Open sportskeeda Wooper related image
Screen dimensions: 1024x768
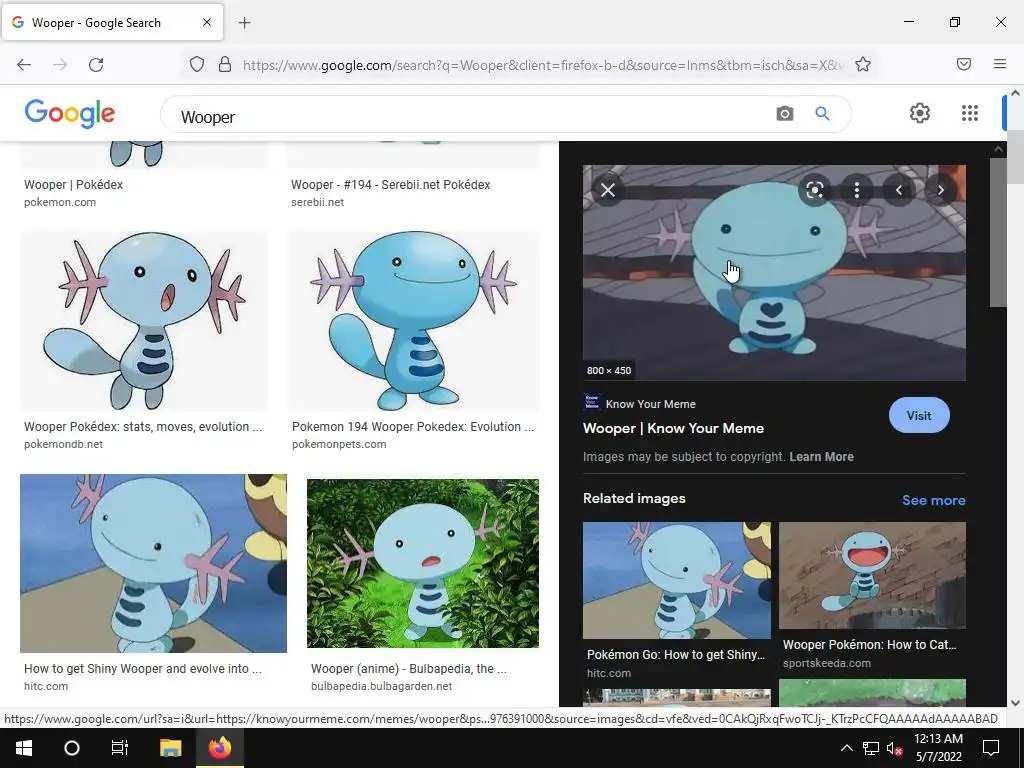pos(872,575)
